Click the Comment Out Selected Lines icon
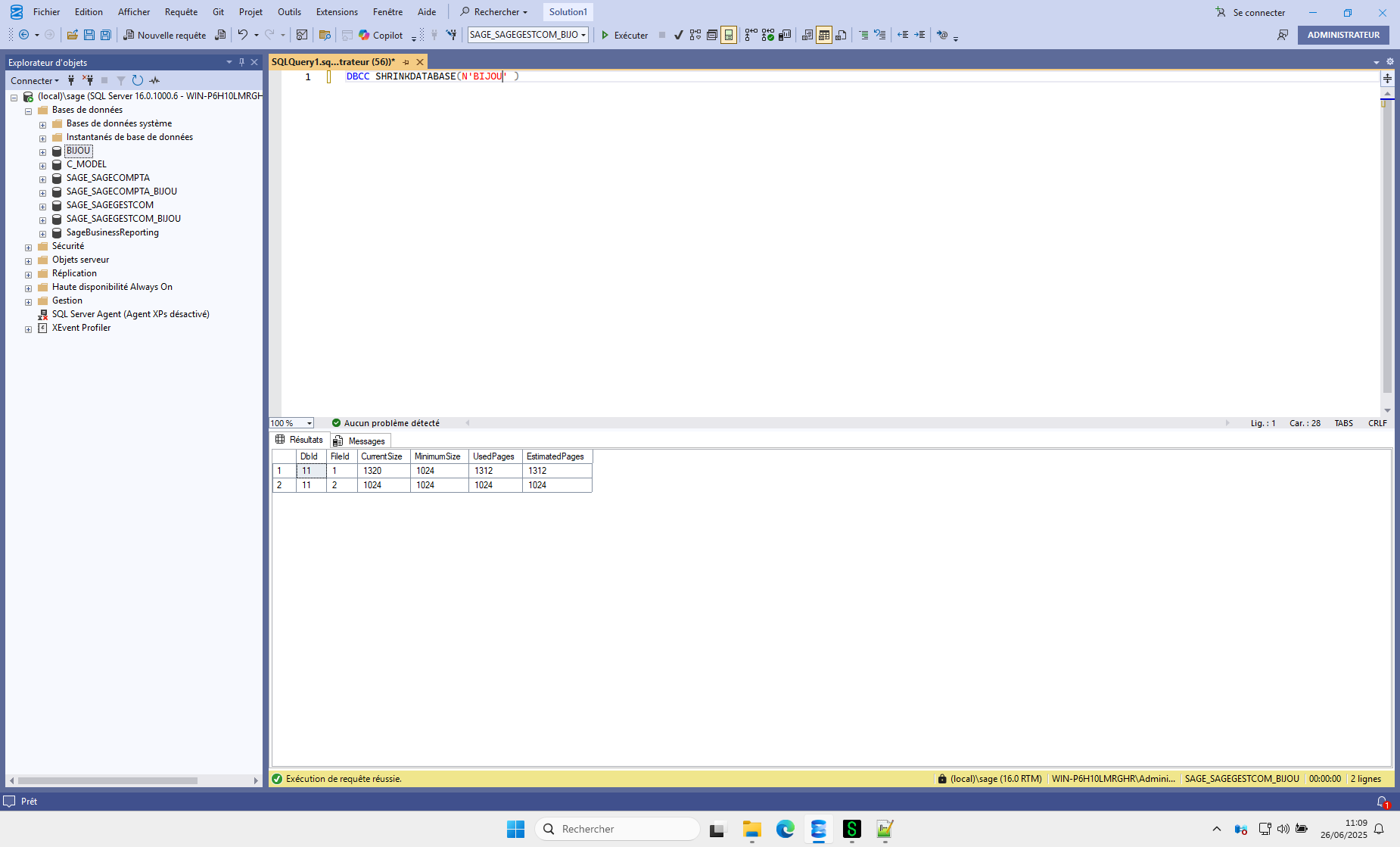This screenshot has width=1400, height=847. (863, 35)
